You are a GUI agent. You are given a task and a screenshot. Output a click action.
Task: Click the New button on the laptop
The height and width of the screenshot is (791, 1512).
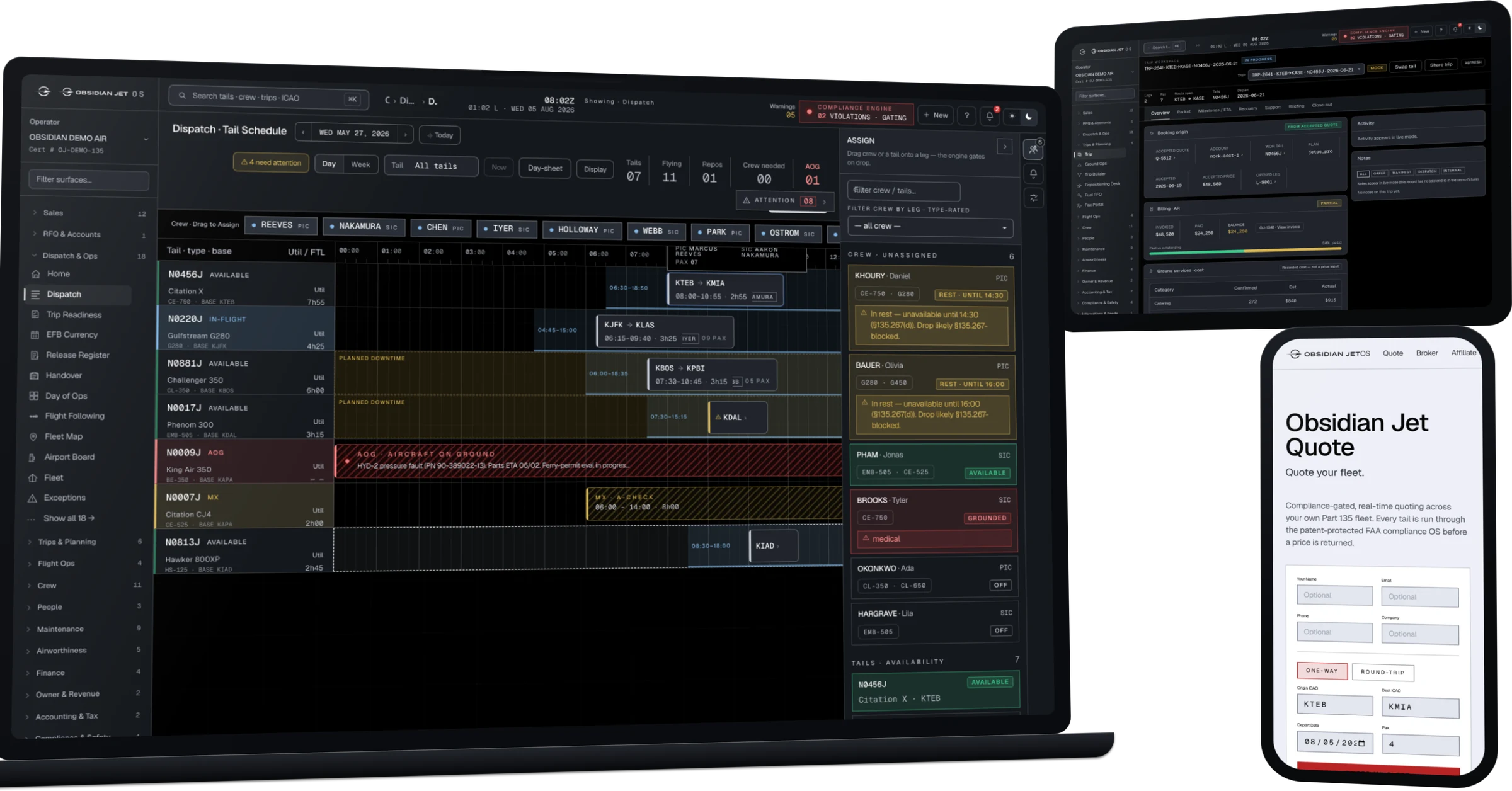pyautogui.click(x=936, y=115)
